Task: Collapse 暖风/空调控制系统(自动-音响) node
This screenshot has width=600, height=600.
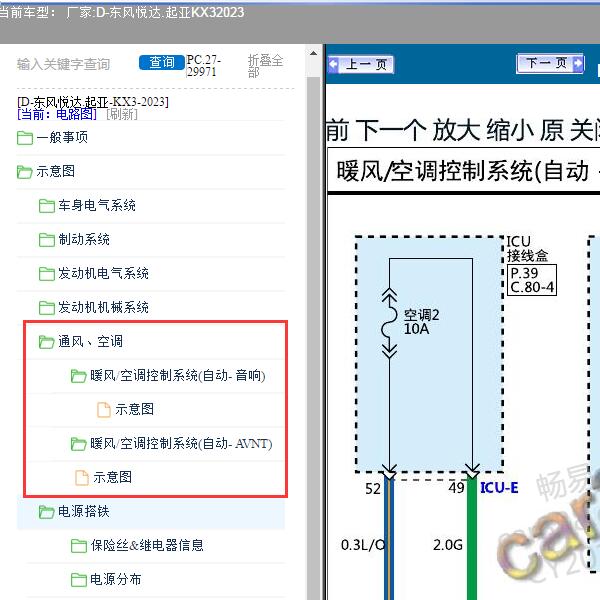Action: (178, 375)
